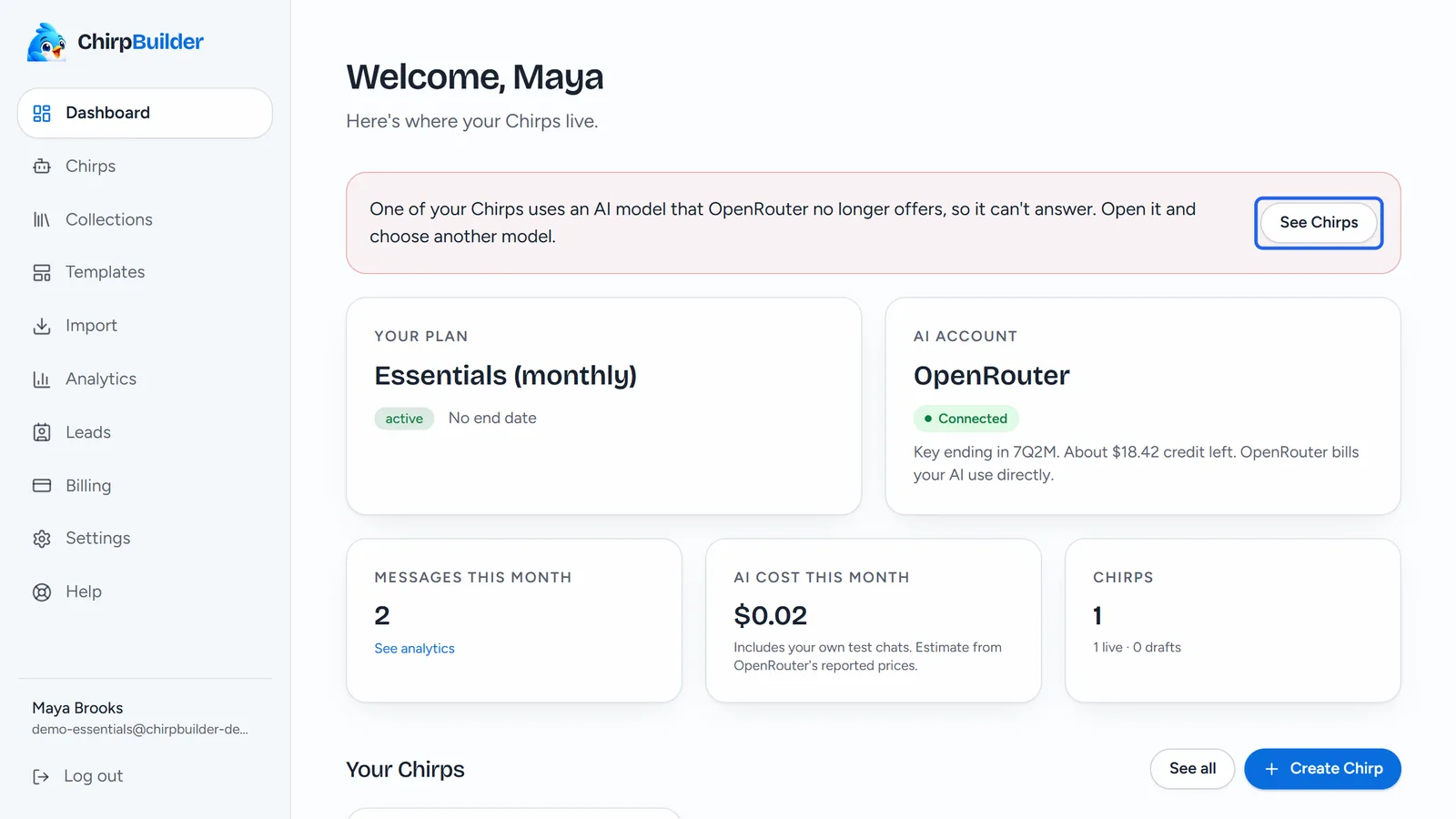The width and height of the screenshot is (1456, 819).
Task: Click the Essentials (monthly) plan title
Action: pyautogui.click(x=505, y=376)
